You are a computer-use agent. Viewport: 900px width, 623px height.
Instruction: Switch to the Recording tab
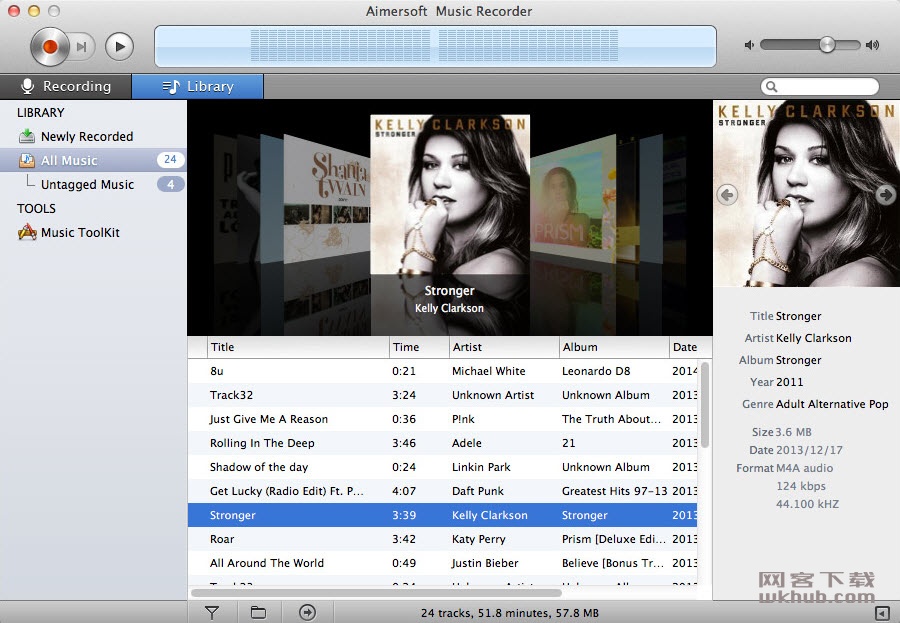tap(65, 86)
